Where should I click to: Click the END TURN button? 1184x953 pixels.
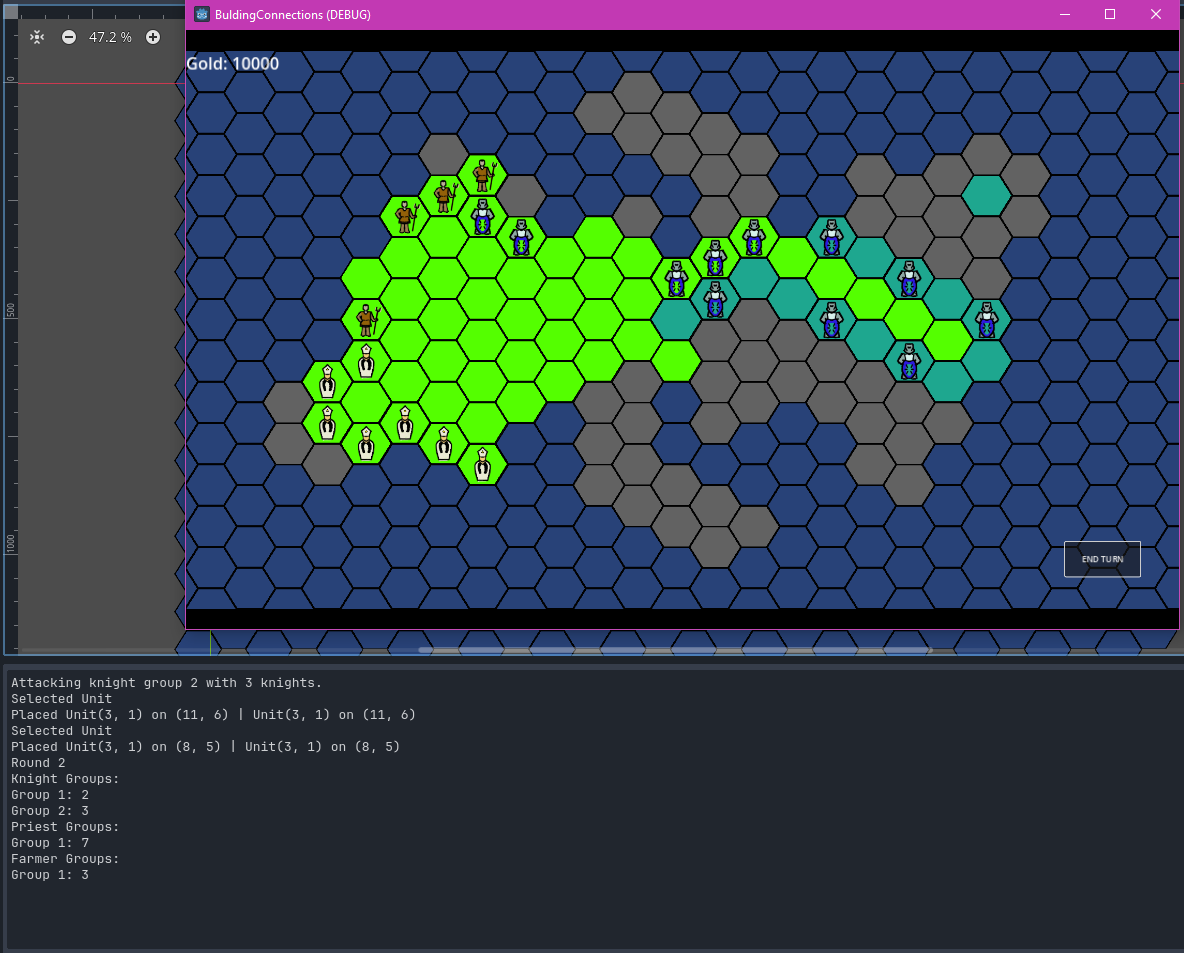[1102, 559]
